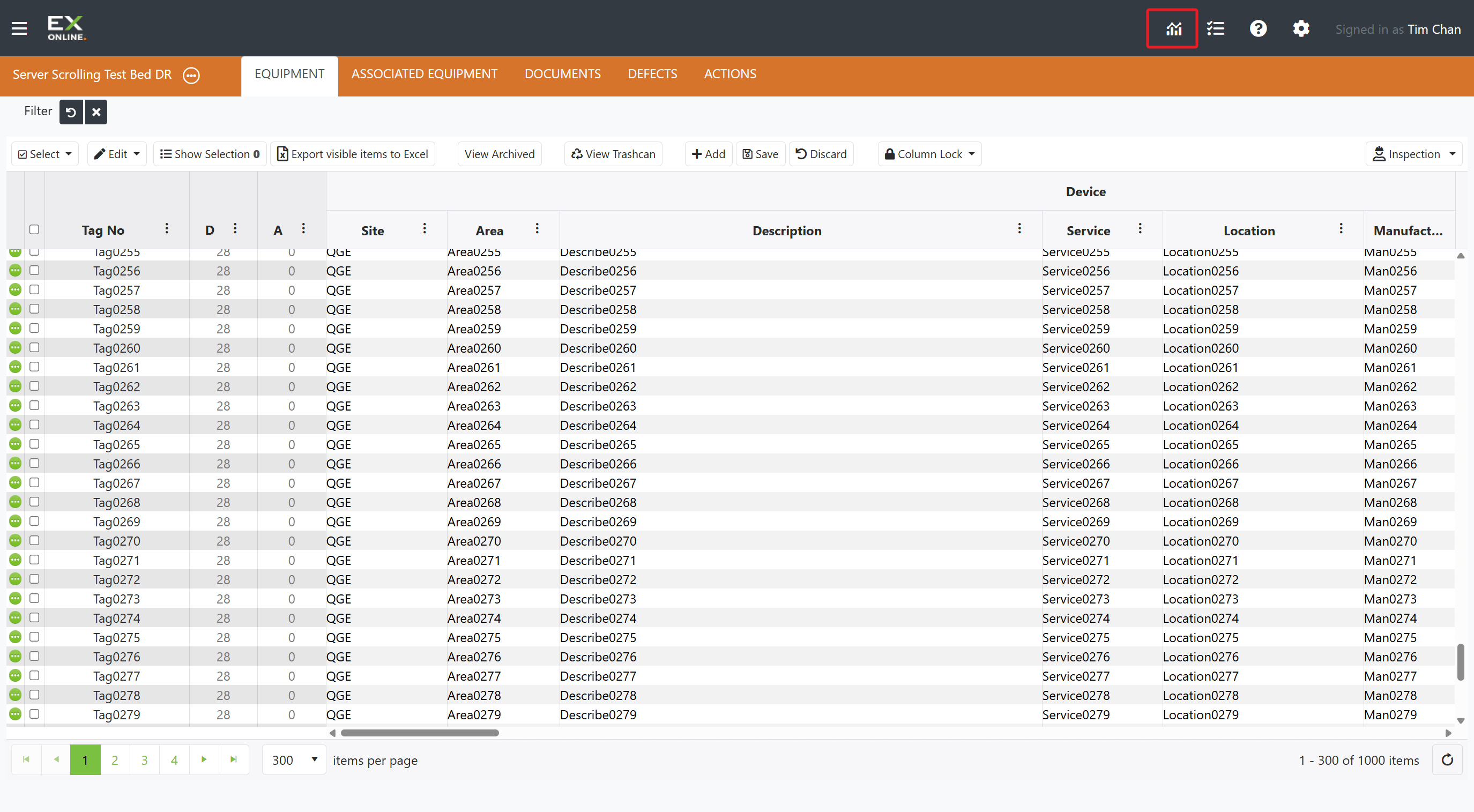The height and width of the screenshot is (812, 1474).
Task: Click the ellipsis icon beside Server Scrolling Test Bed DR
Action: 191,75
